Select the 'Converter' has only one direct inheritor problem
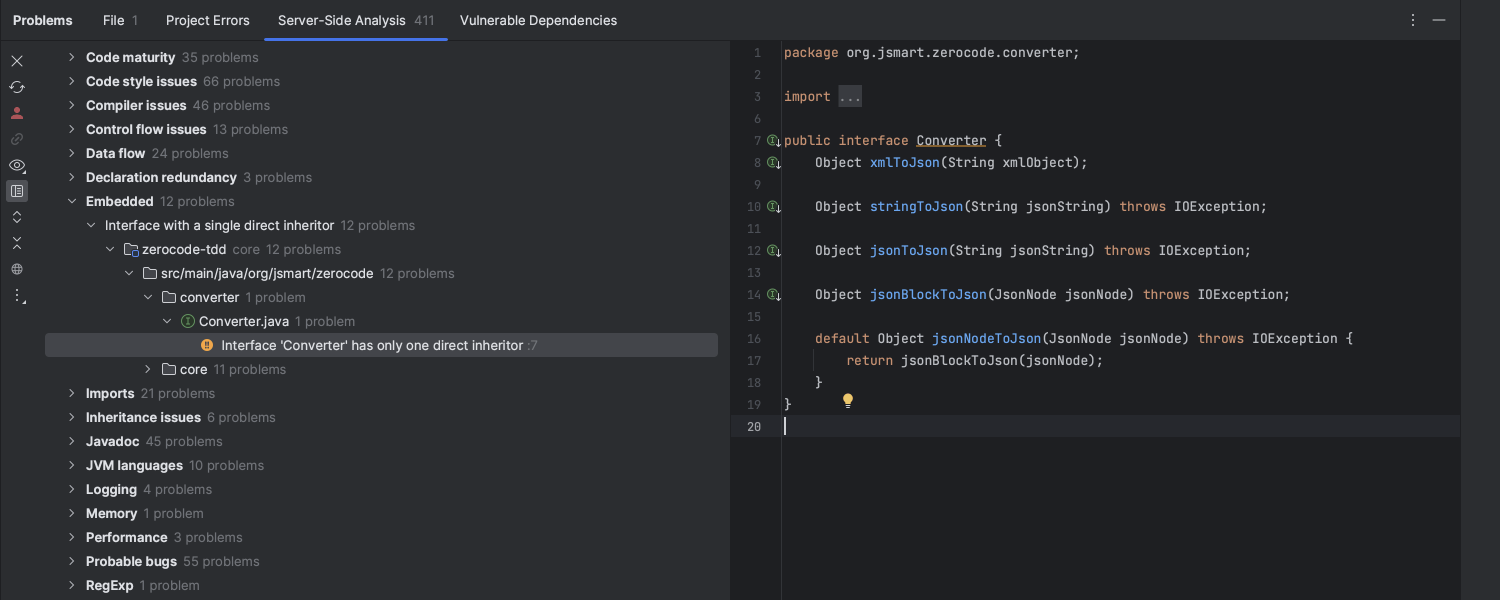Screen dimensions: 1500x600 pos(372,346)
